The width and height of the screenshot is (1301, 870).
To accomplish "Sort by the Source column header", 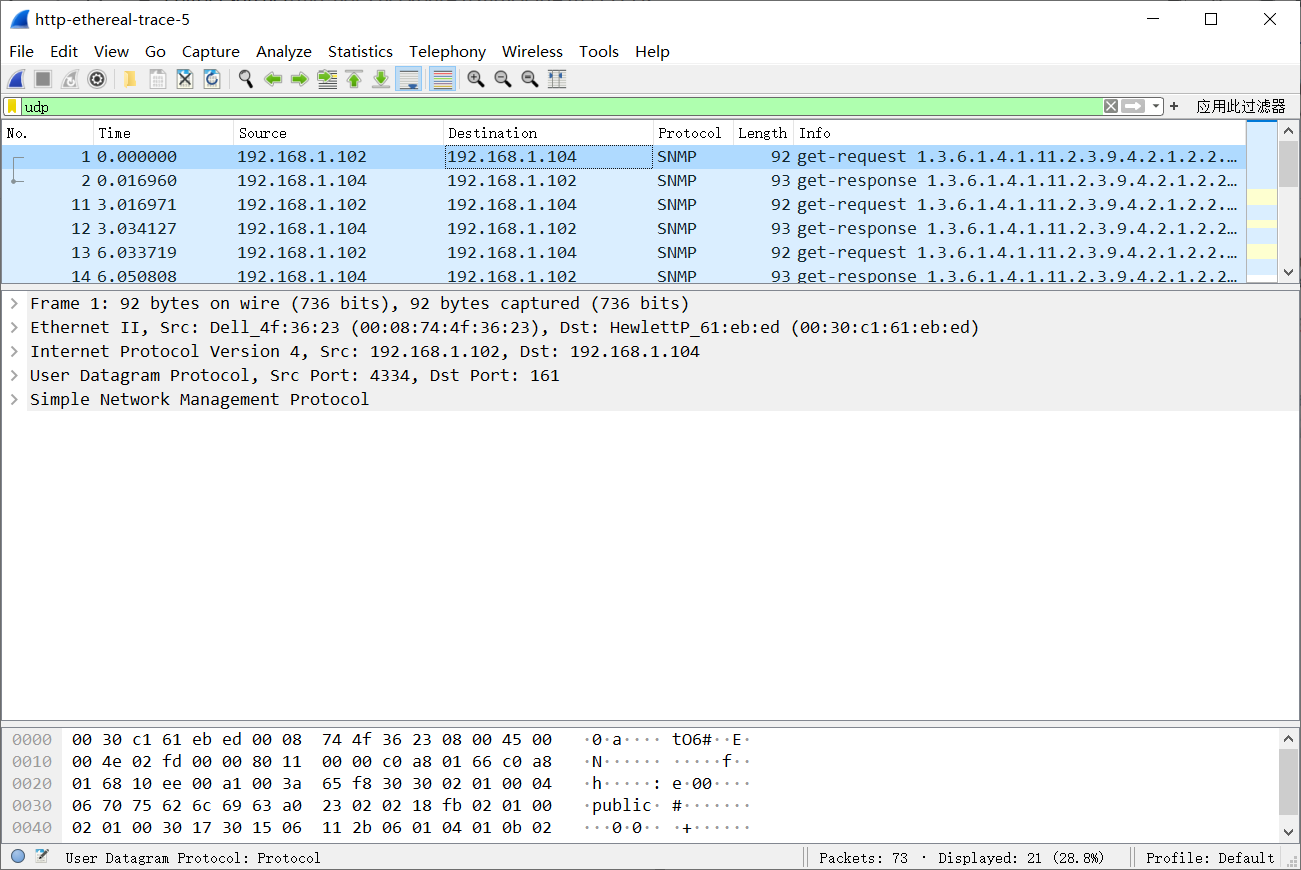I will click(x=339, y=133).
